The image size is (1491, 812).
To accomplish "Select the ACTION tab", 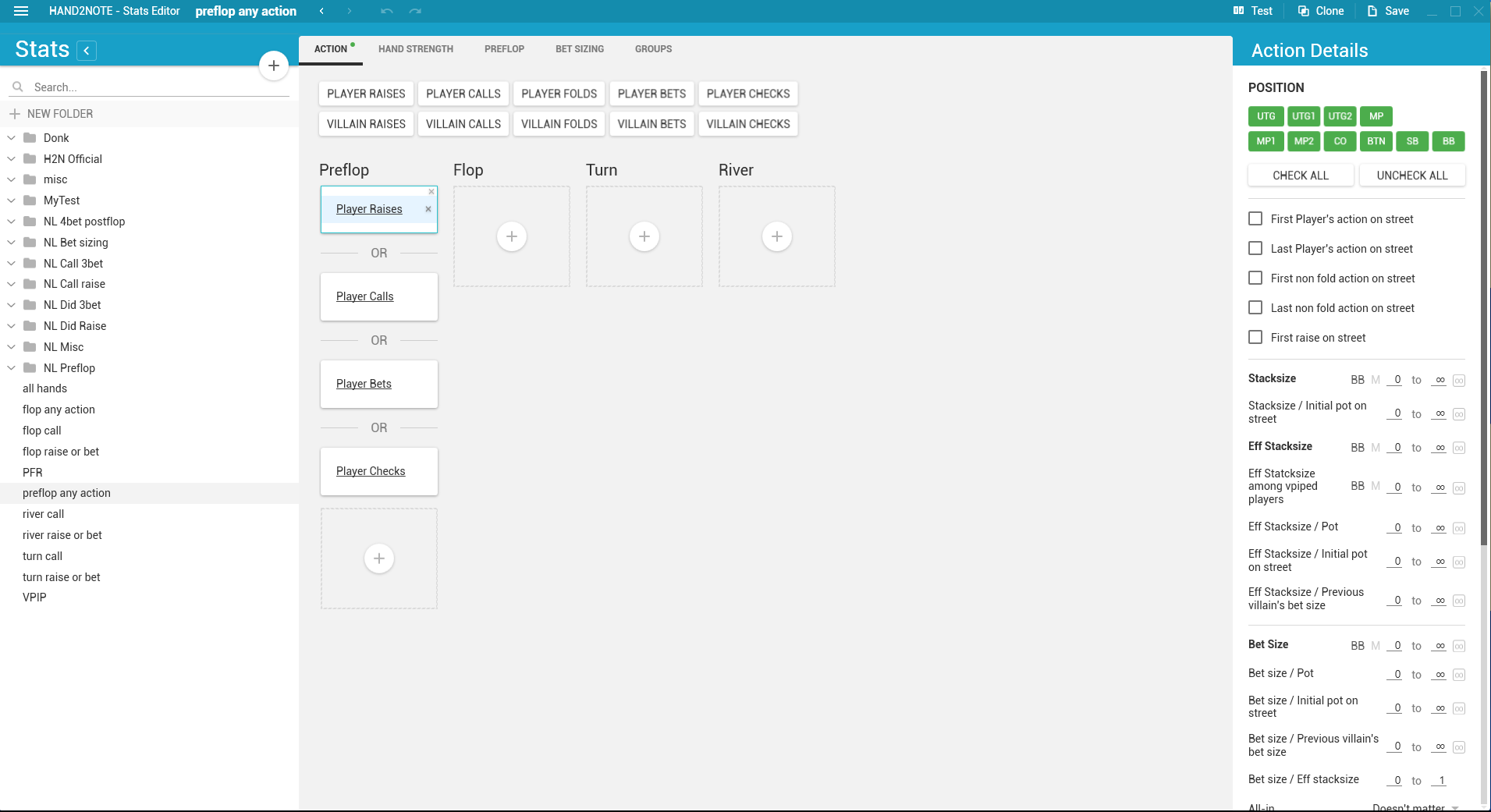I will pos(331,49).
